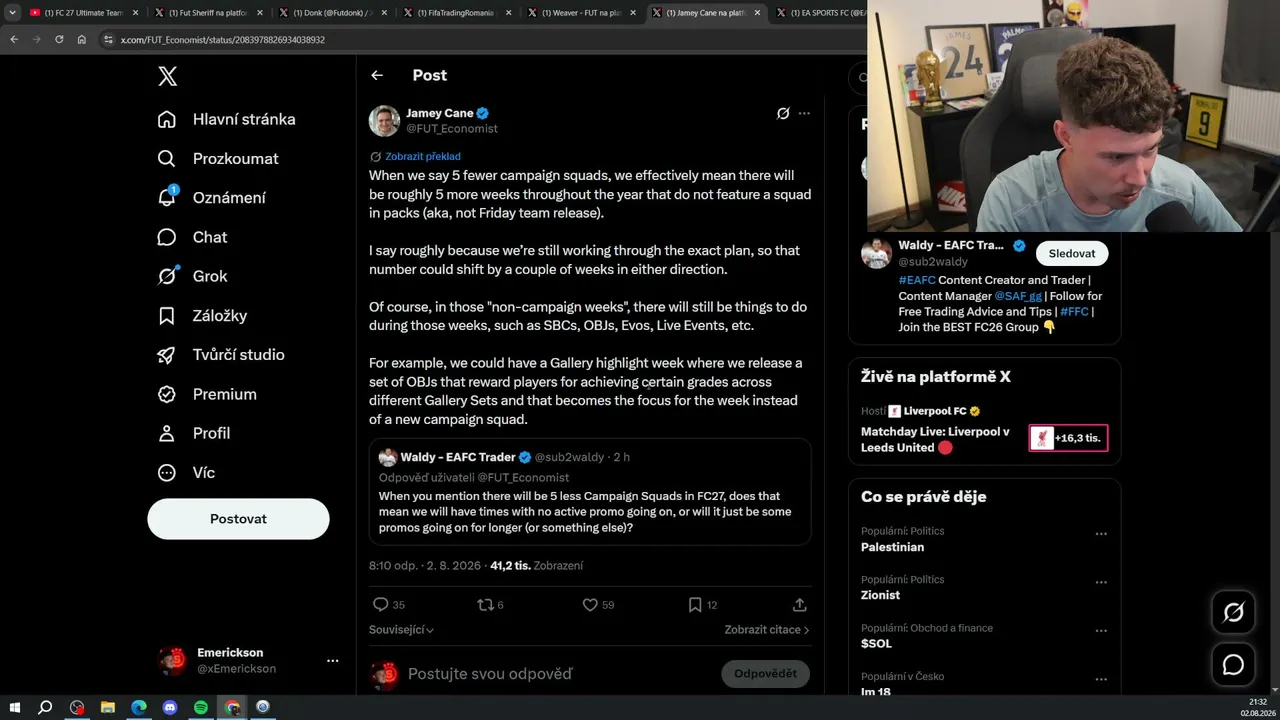Open Jamey Cane's profile avatar

(x=384, y=120)
